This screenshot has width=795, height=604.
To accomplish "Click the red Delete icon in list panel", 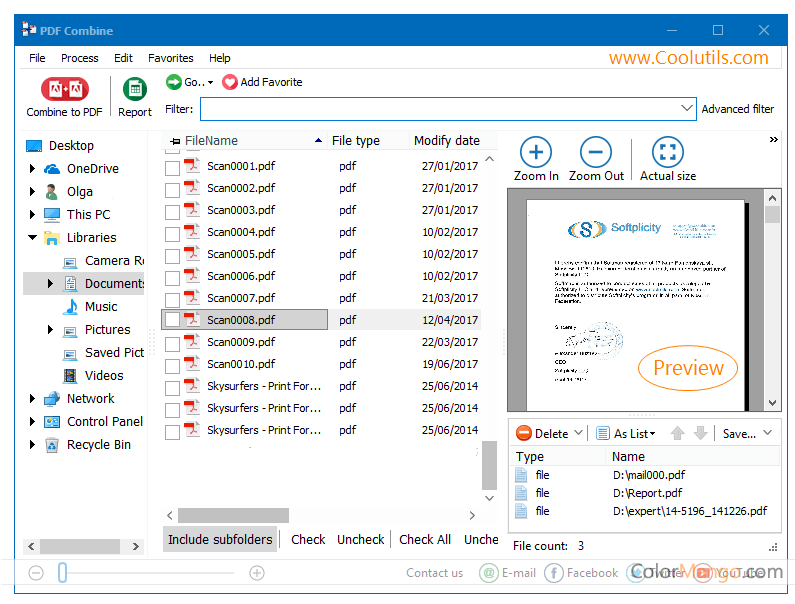I will (524, 433).
